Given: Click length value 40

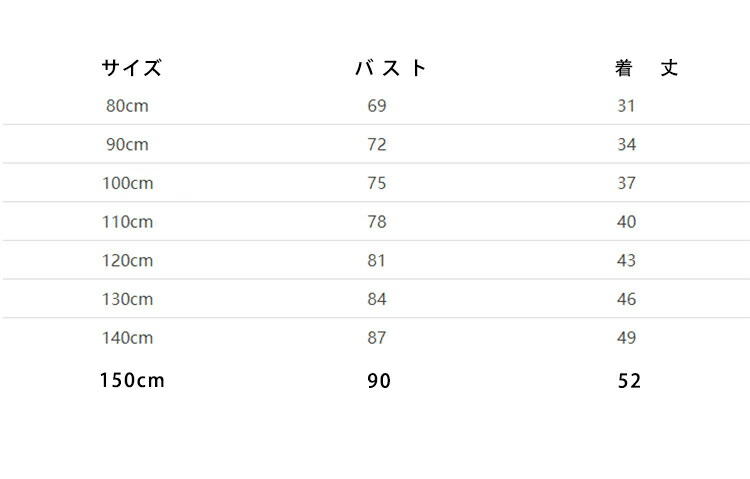Looking at the screenshot, I should (x=627, y=222).
